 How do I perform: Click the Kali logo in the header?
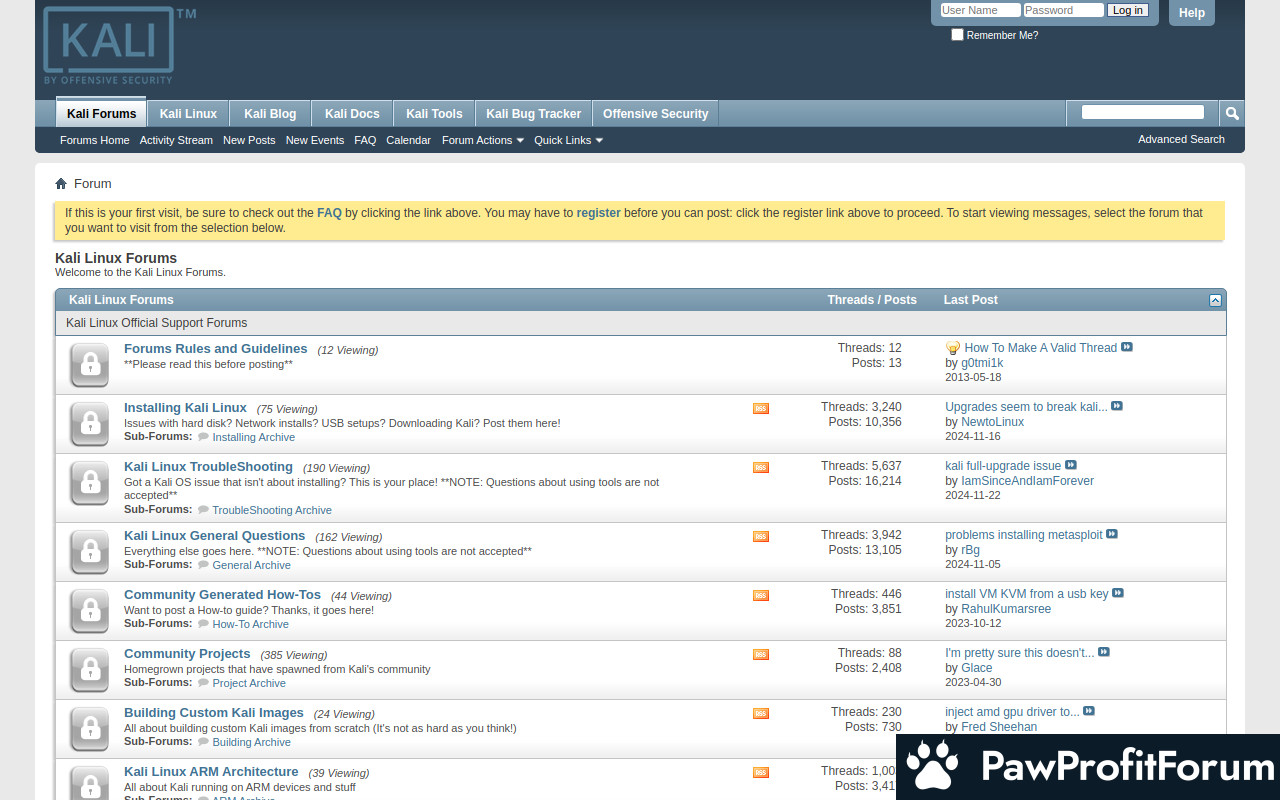(x=119, y=46)
